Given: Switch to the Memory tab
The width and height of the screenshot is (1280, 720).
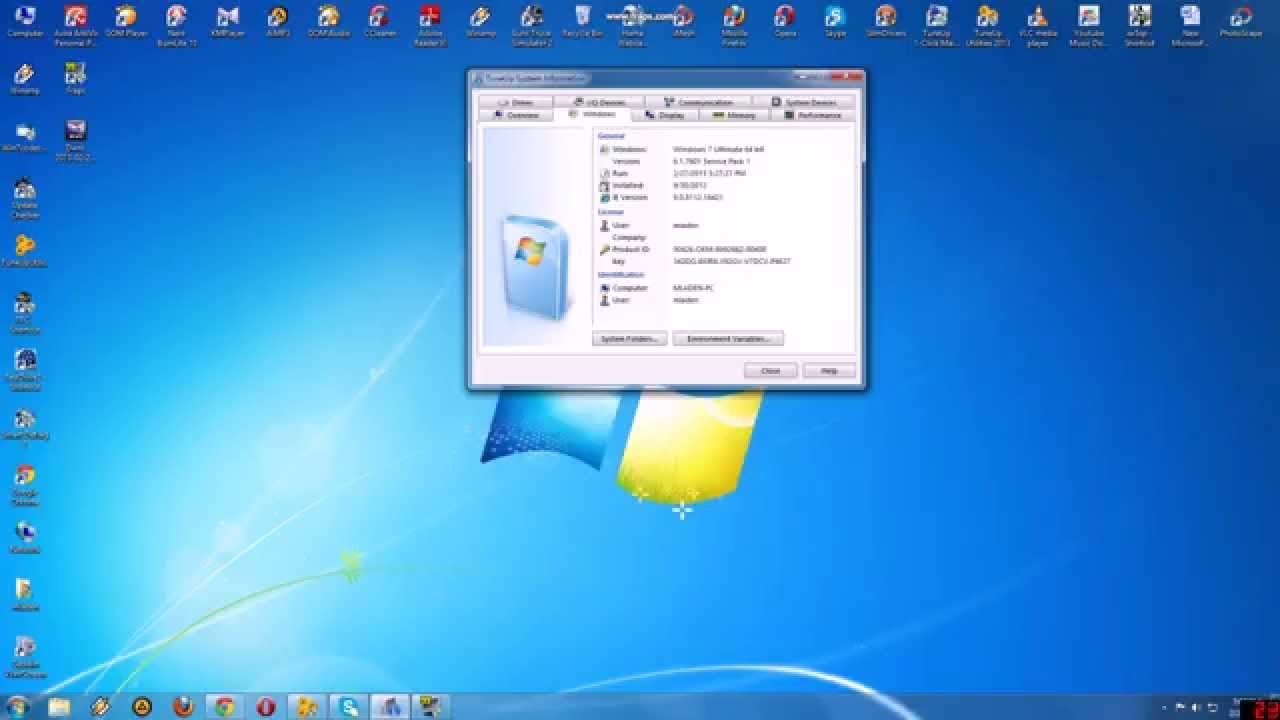Looking at the screenshot, I should pyautogui.click(x=736, y=115).
